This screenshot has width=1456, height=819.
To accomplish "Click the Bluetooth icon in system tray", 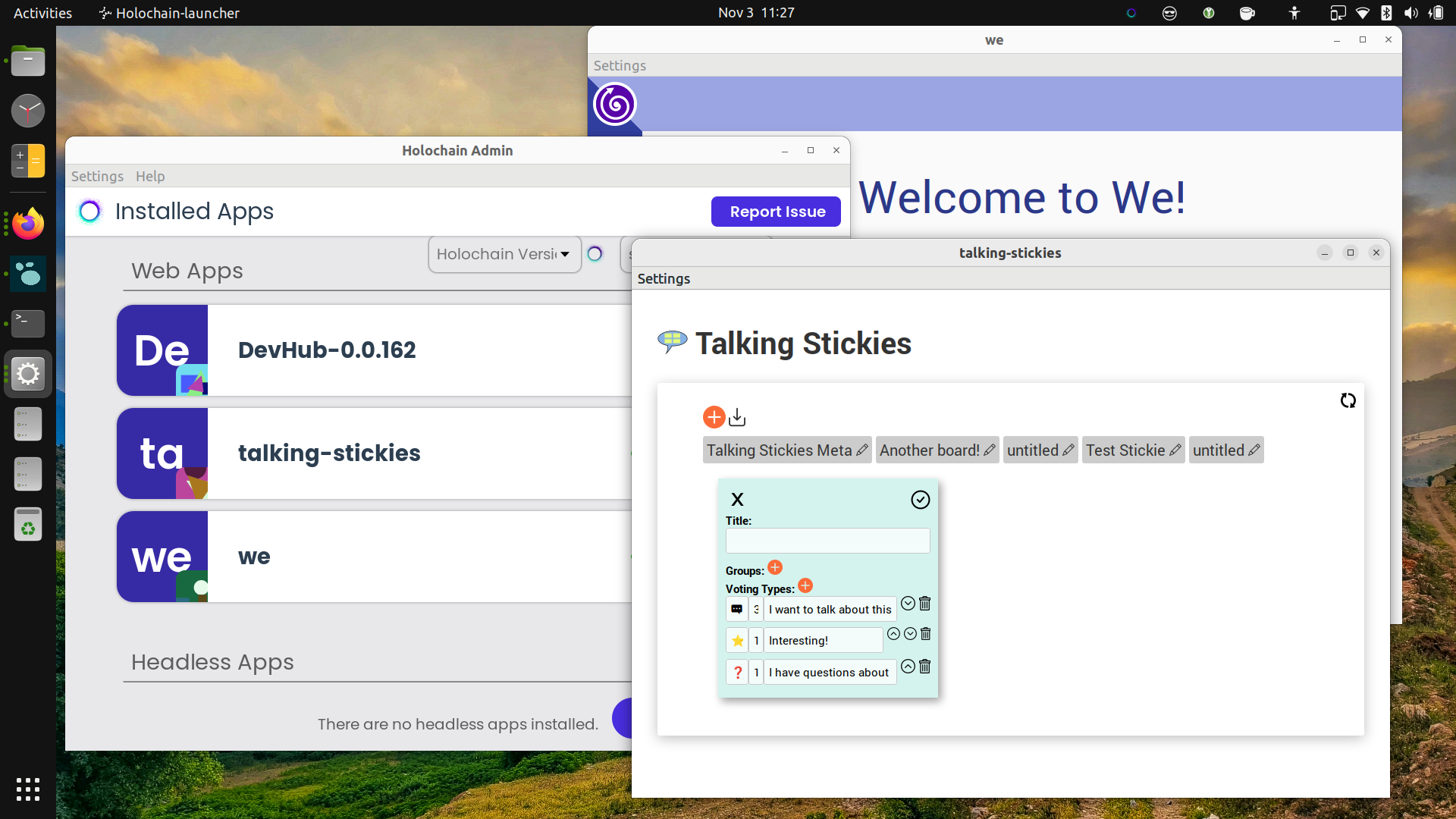I will (1386, 13).
